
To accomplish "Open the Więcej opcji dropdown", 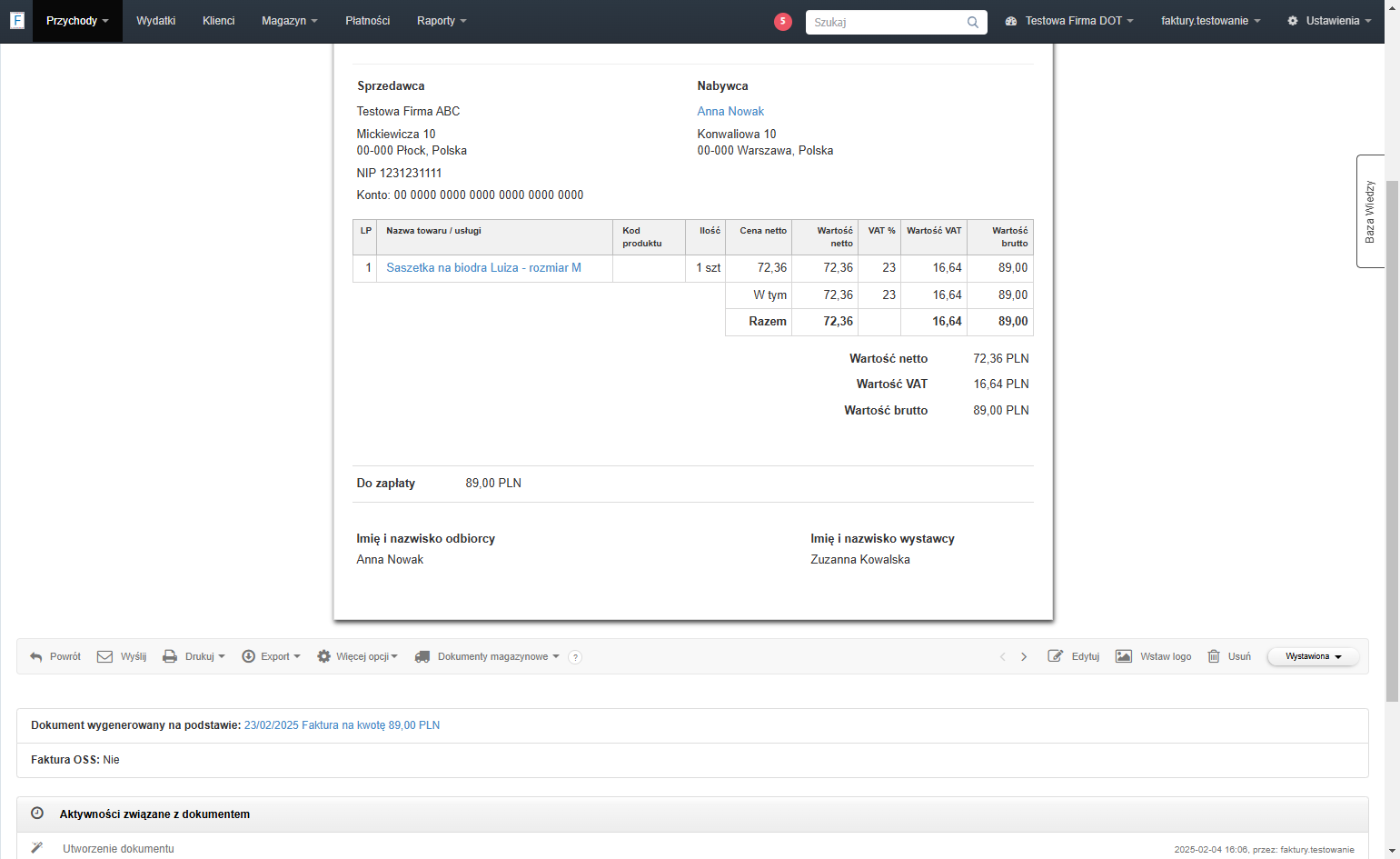I will (357, 656).
